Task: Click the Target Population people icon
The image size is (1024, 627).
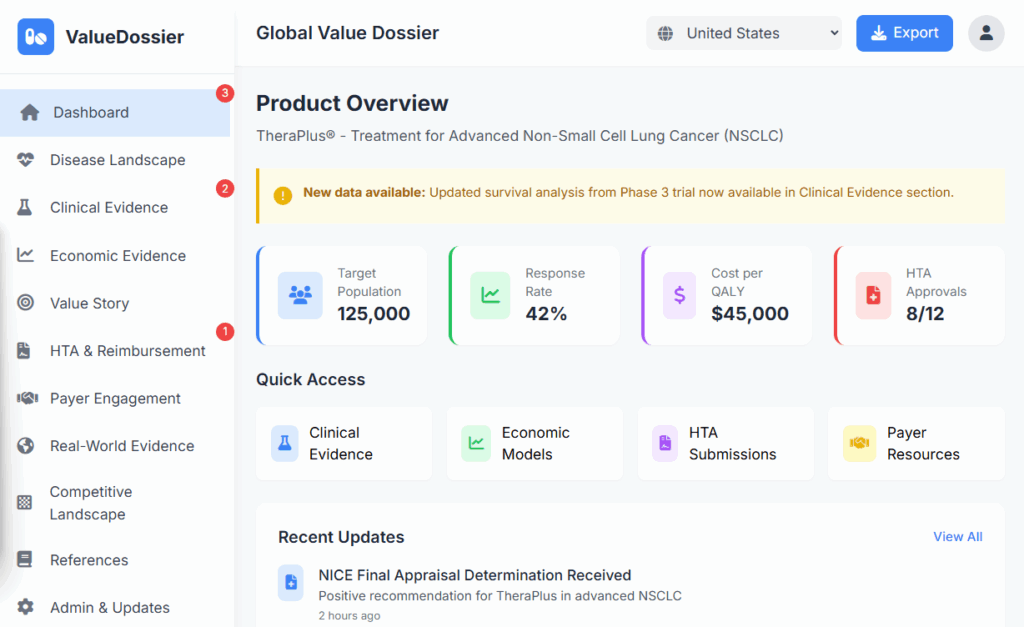Action: pyautogui.click(x=300, y=295)
